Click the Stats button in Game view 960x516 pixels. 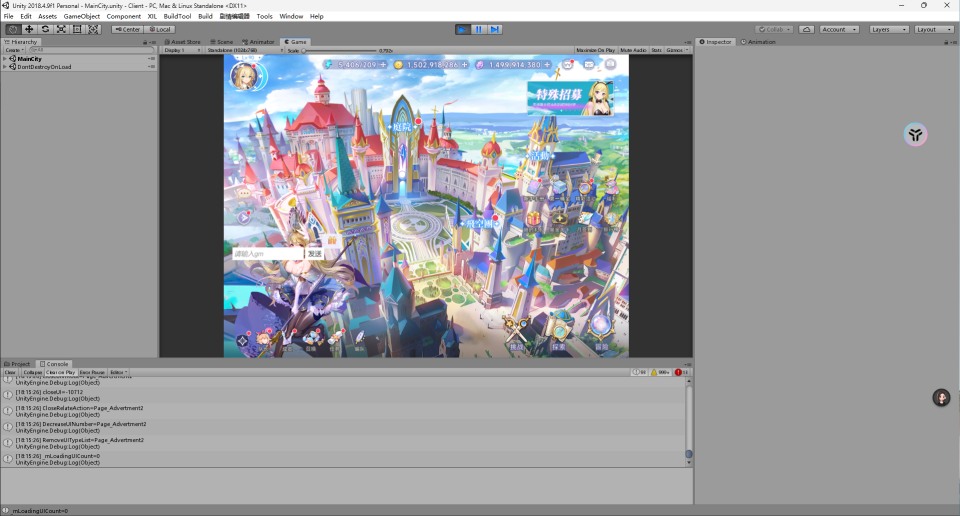coord(656,50)
